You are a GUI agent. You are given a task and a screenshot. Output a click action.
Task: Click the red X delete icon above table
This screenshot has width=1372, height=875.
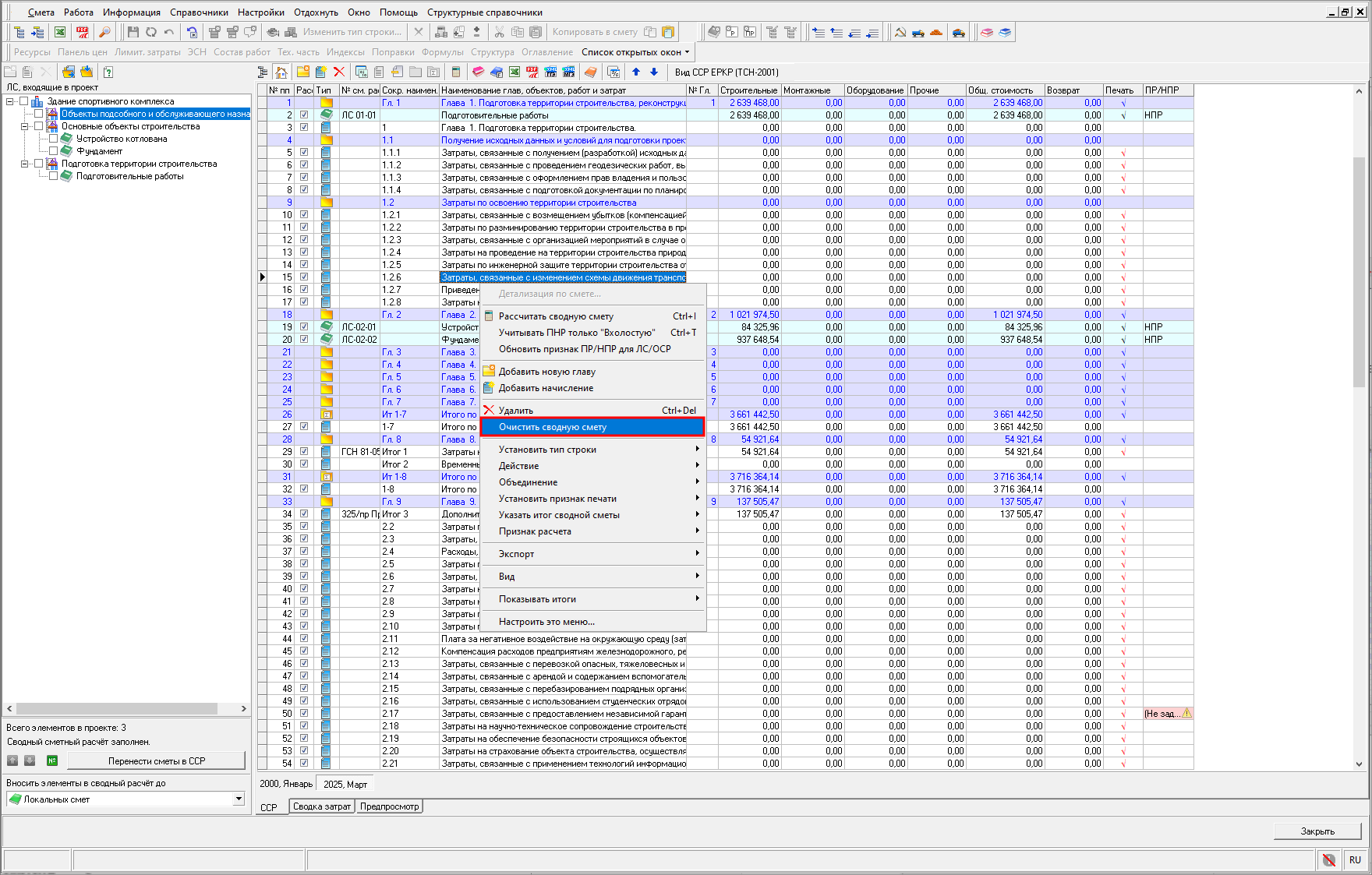click(x=339, y=72)
